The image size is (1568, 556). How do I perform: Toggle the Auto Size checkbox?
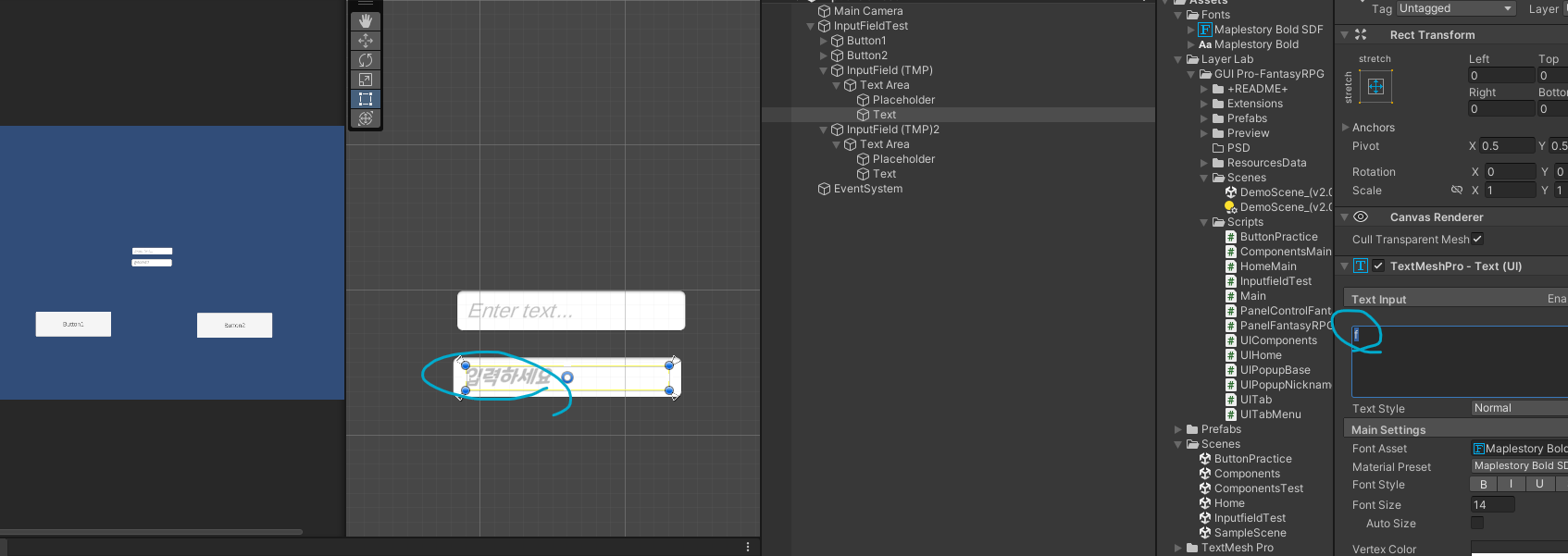tap(1477, 523)
